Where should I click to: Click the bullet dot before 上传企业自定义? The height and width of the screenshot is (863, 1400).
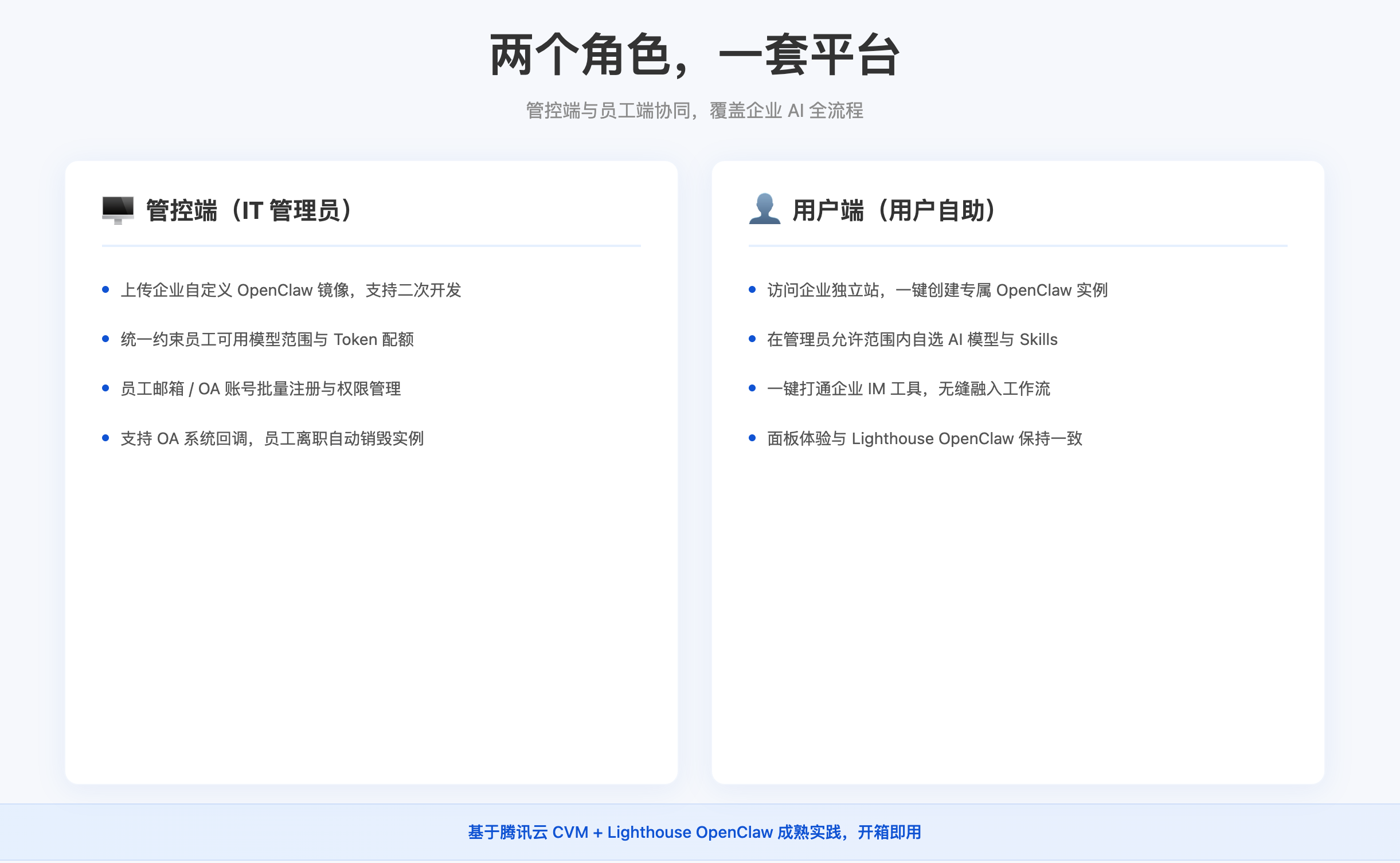click(x=105, y=289)
